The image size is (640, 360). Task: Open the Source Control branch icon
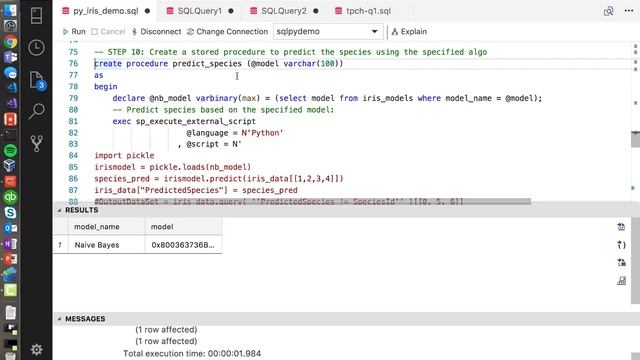tap(36, 143)
